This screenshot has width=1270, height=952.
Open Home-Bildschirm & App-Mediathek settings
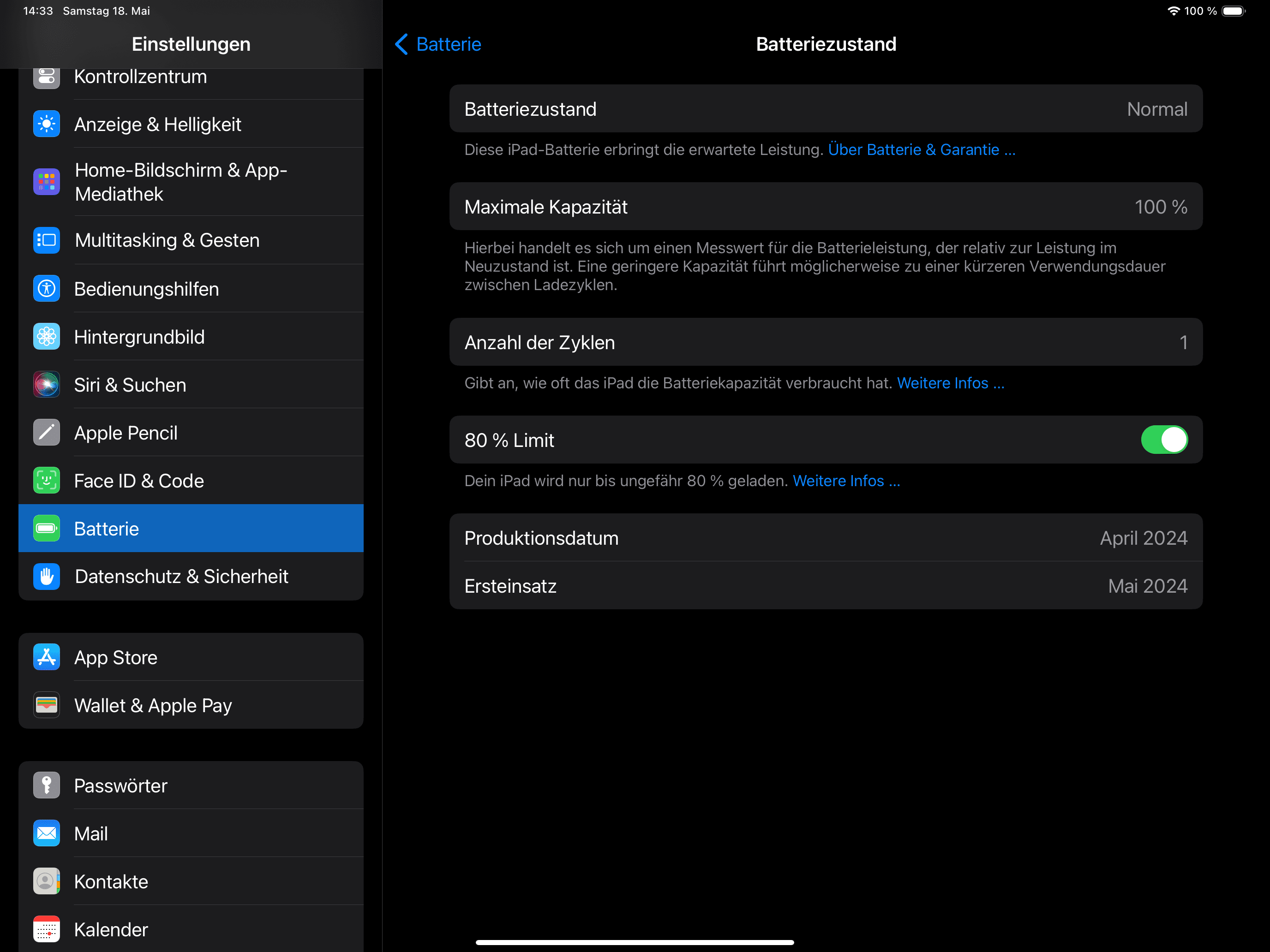coord(191,182)
